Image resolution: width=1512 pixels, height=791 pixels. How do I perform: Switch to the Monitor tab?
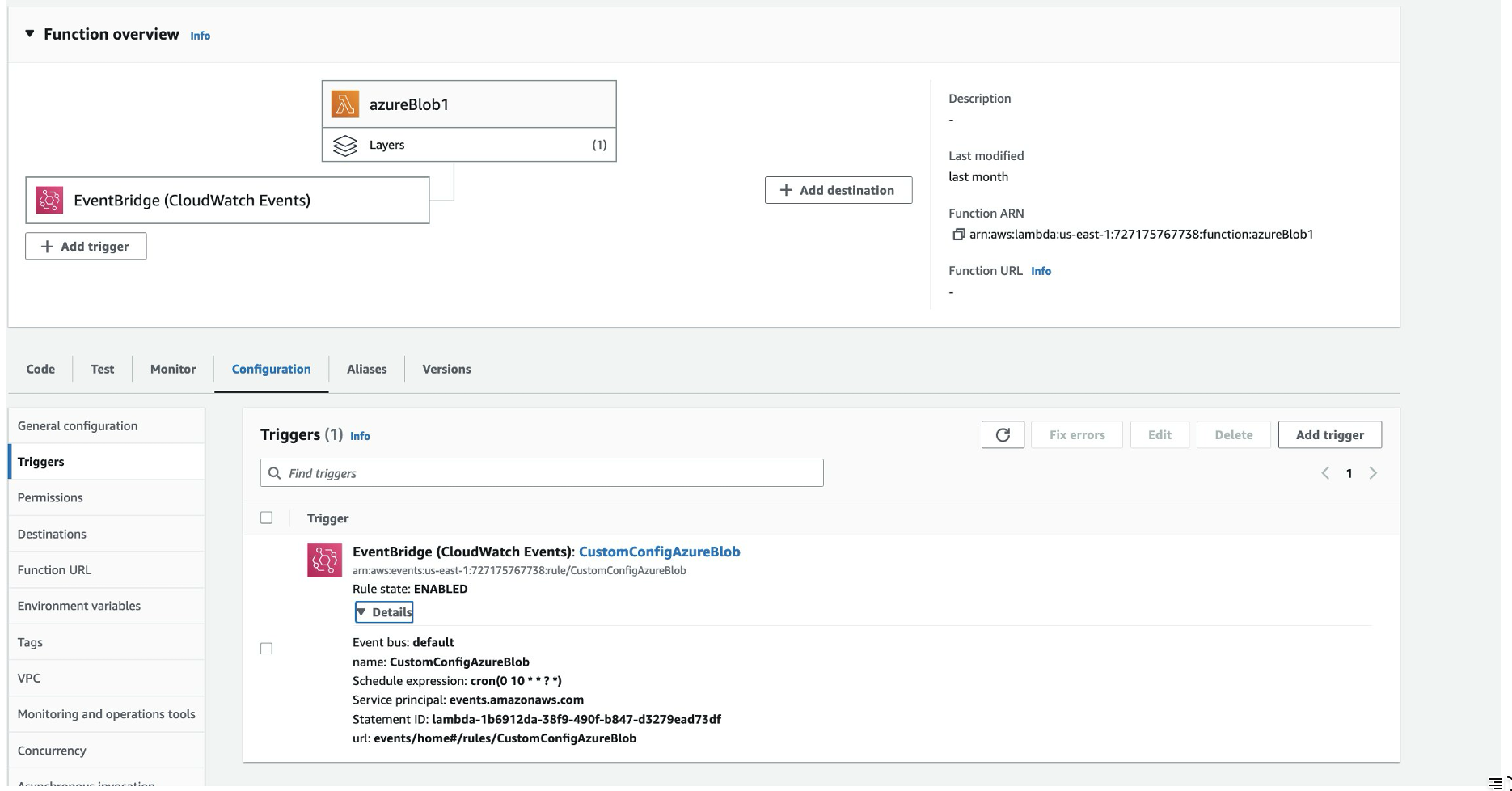172,369
